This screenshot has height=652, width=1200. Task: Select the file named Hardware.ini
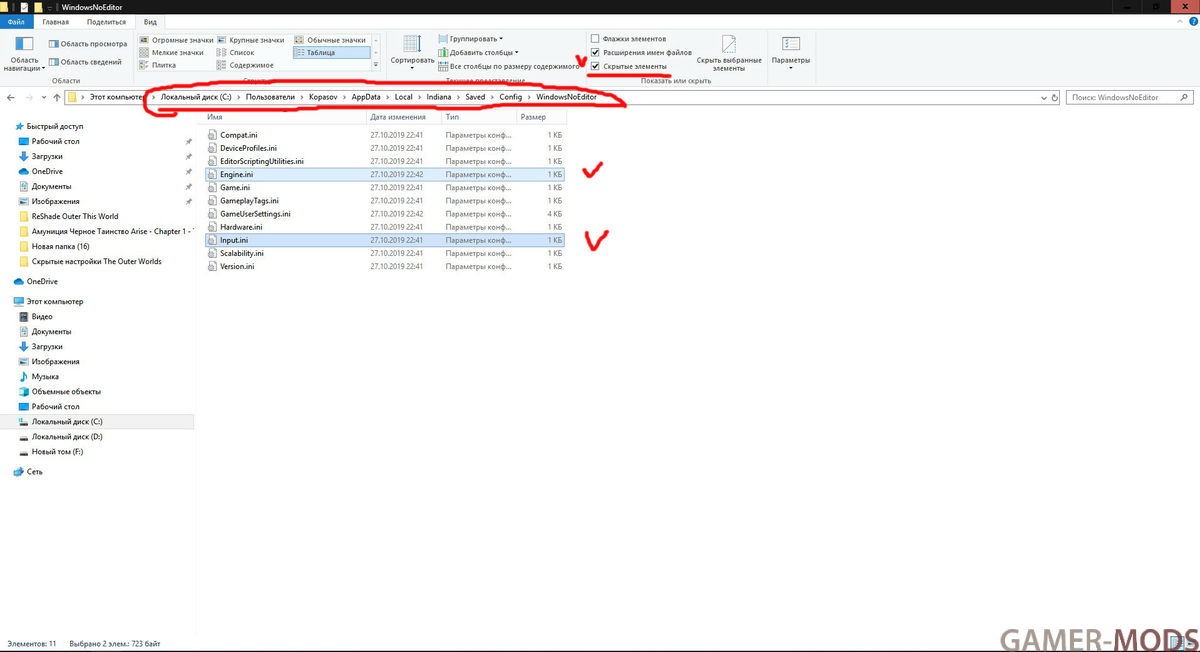pos(241,227)
